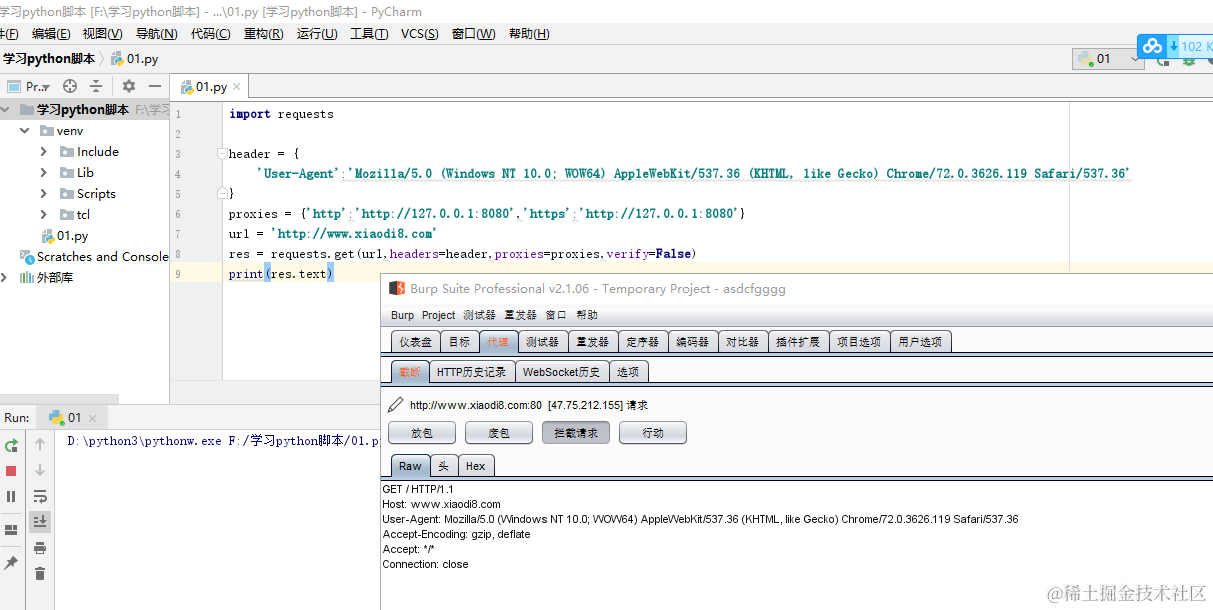Click the down-the-stack-trace arrow
The image size is (1213, 610).
[40, 470]
